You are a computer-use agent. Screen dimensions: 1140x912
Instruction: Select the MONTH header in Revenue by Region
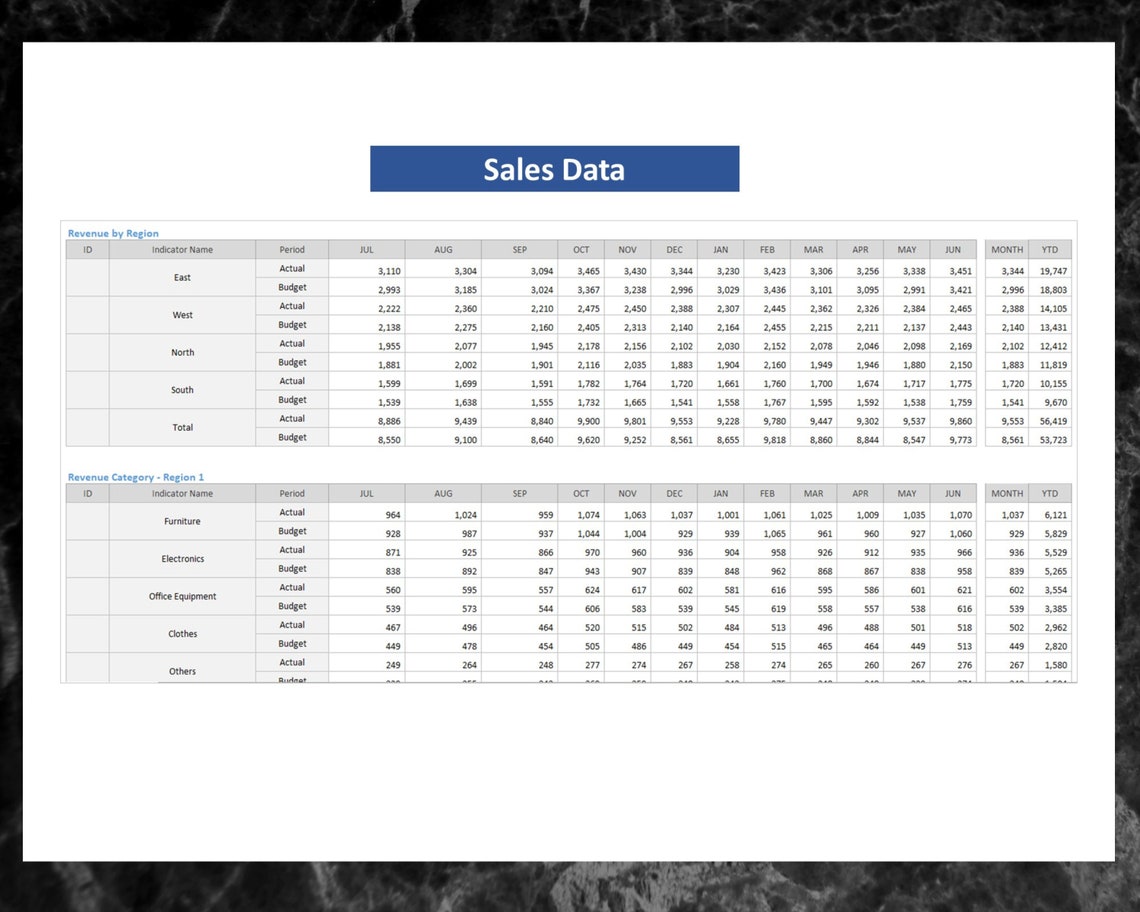(x=1006, y=249)
